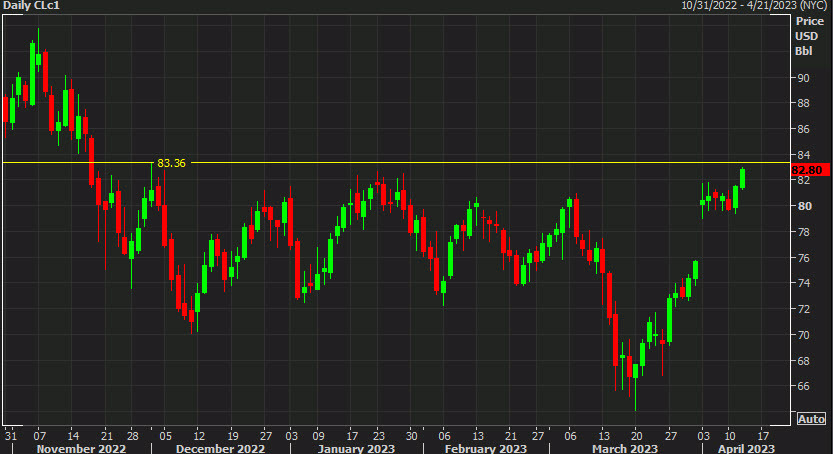This screenshot has height=454, width=833.
Task: Click the January 2023 month label
Action: pyautogui.click(x=356, y=449)
